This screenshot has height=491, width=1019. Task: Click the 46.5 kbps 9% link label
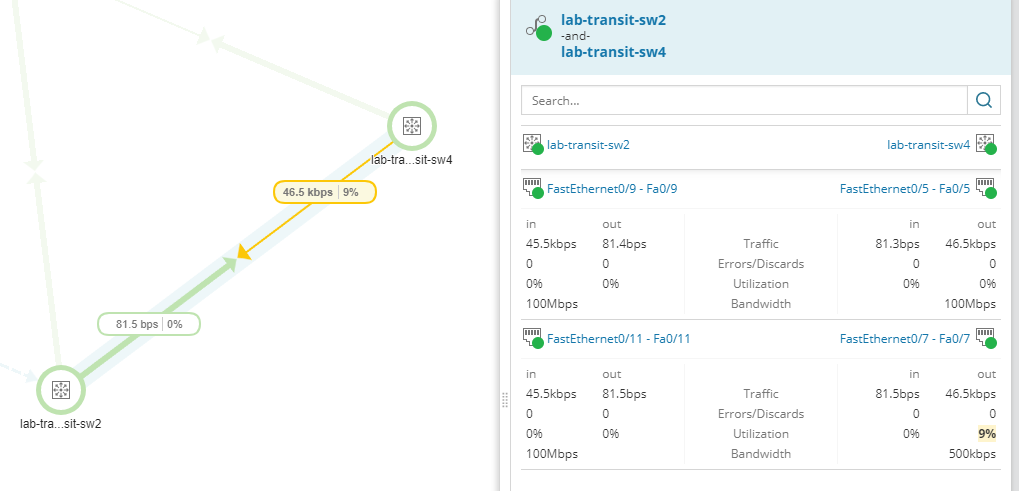click(x=324, y=192)
